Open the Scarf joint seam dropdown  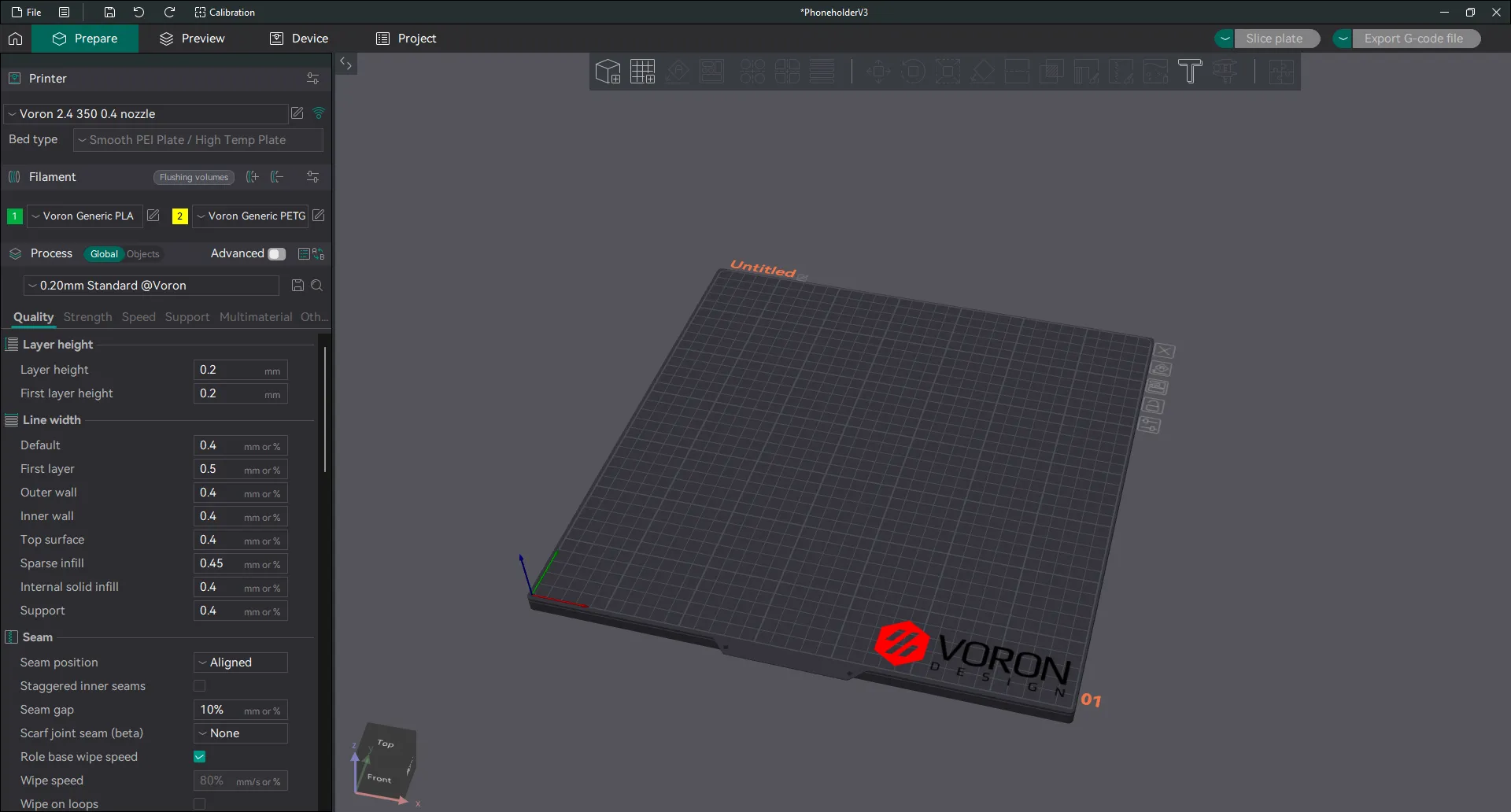tap(241, 733)
